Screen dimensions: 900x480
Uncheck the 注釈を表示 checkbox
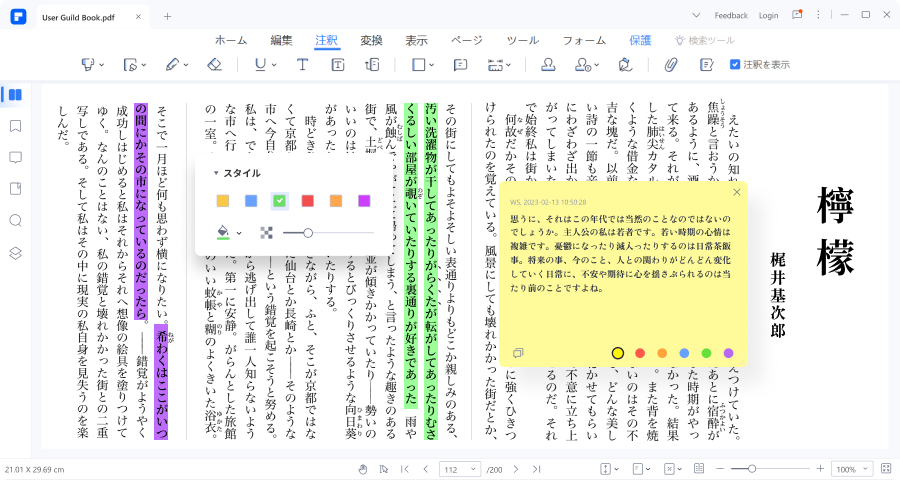735,64
